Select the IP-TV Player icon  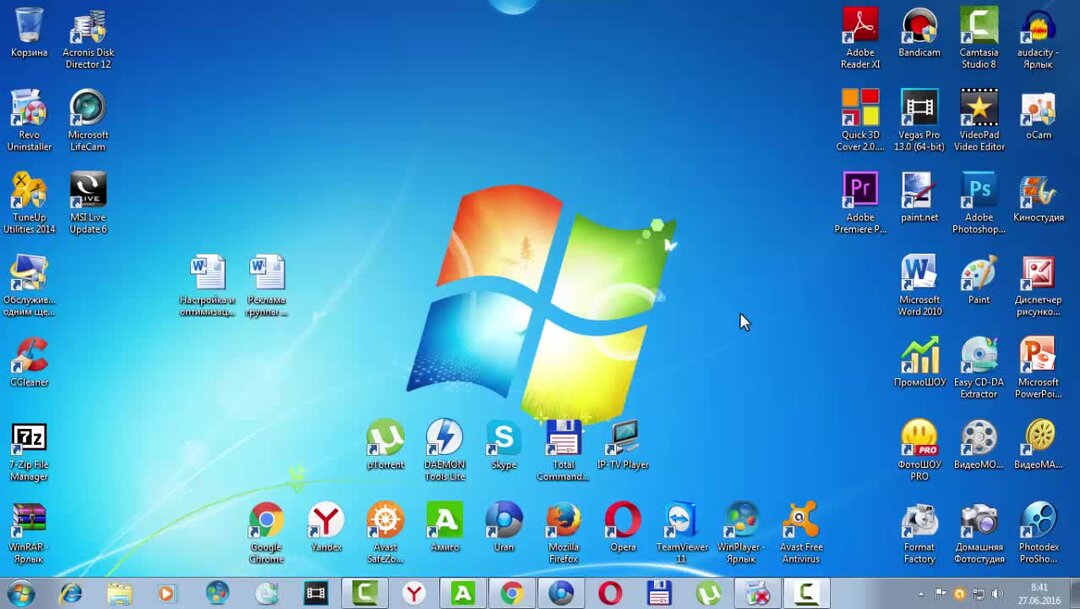point(623,438)
